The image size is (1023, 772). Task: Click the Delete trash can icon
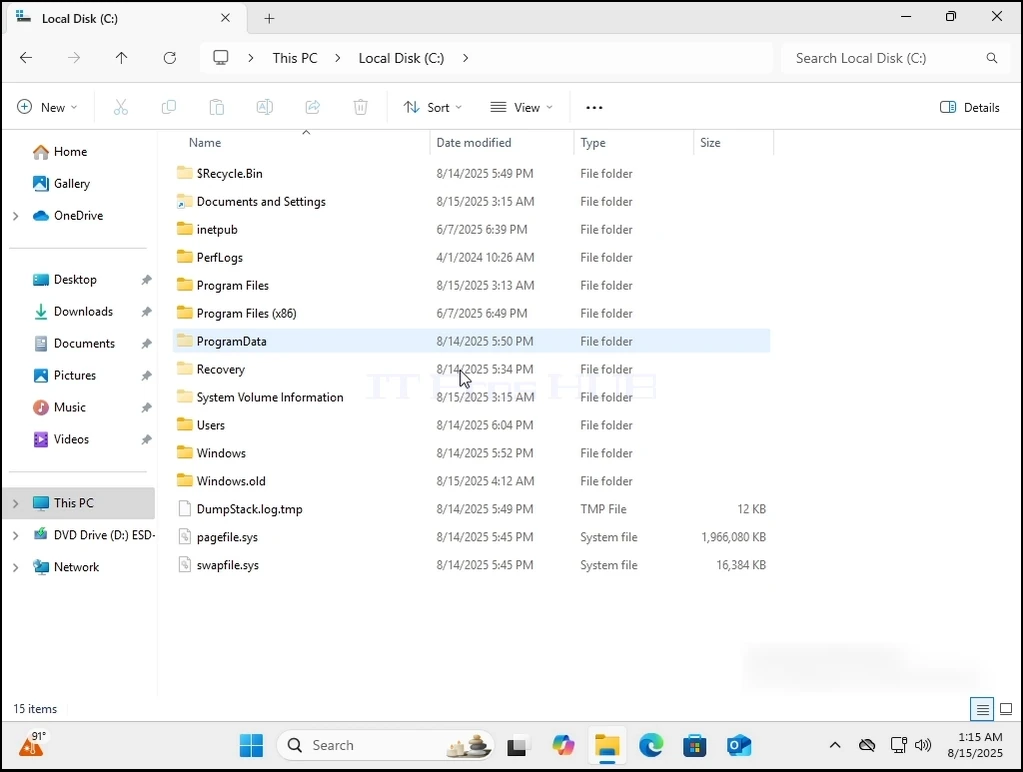(x=360, y=107)
